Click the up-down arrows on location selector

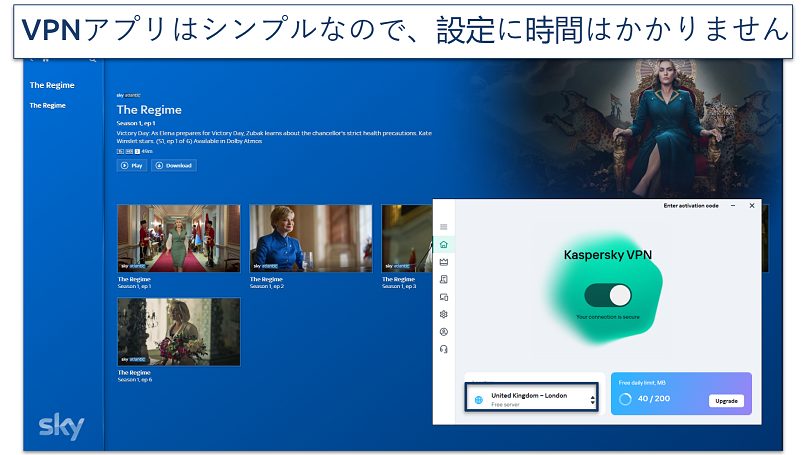[593, 399]
